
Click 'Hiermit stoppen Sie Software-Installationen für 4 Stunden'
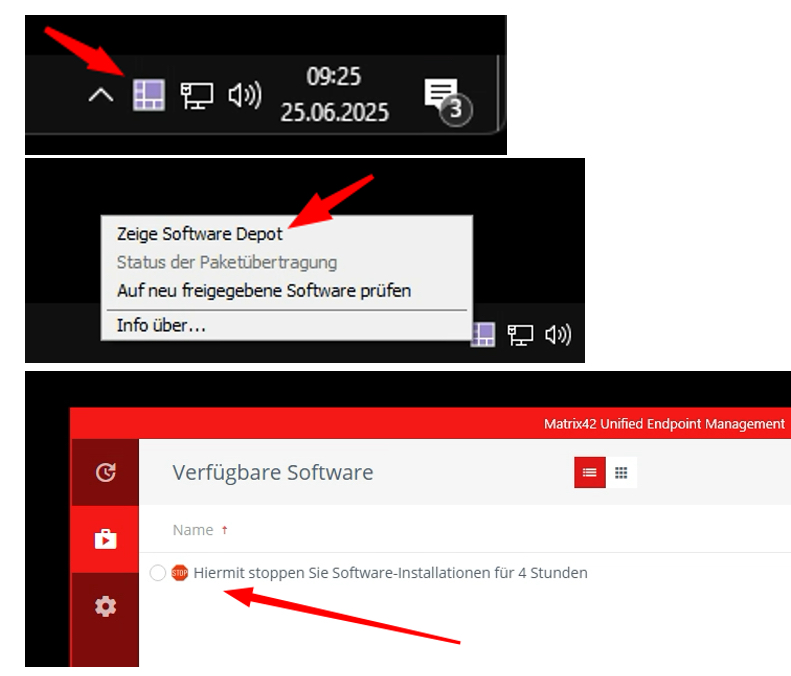390,573
